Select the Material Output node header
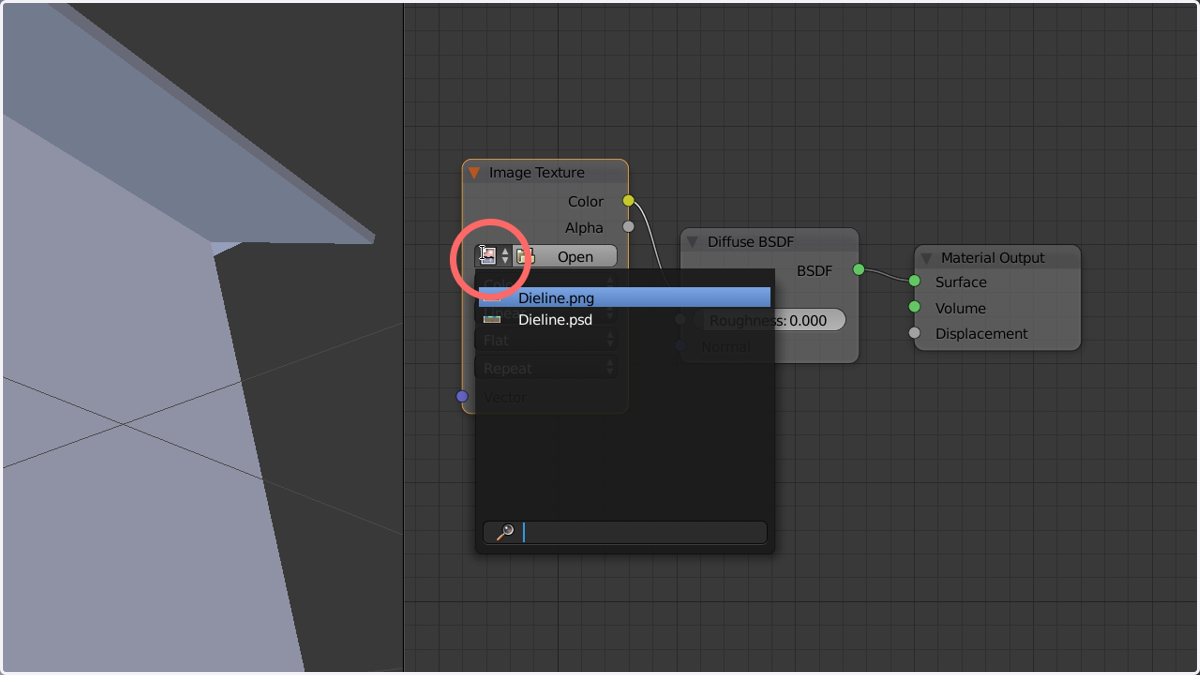The width and height of the screenshot is (1200, 675). 997,258
